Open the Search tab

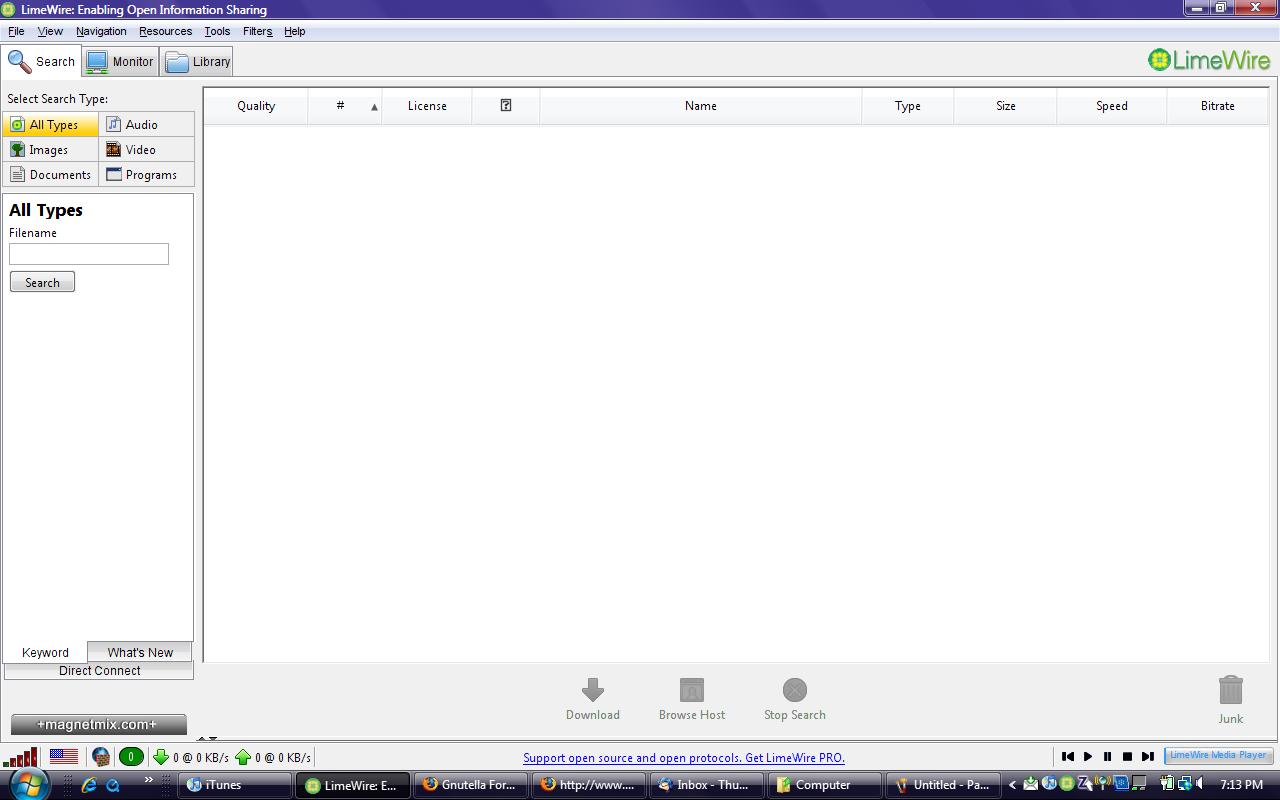[x=41, y=61]
